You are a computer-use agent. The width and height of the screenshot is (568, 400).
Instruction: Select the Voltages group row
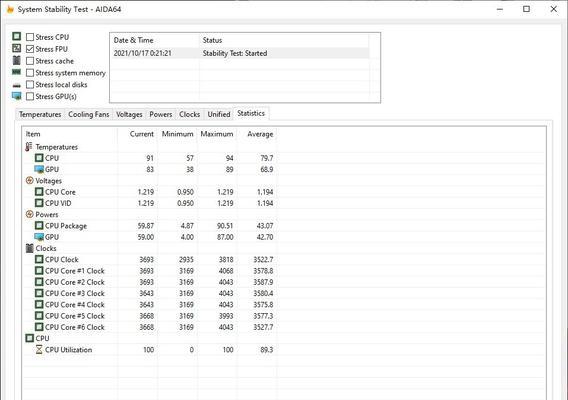(x=49, y=181)
